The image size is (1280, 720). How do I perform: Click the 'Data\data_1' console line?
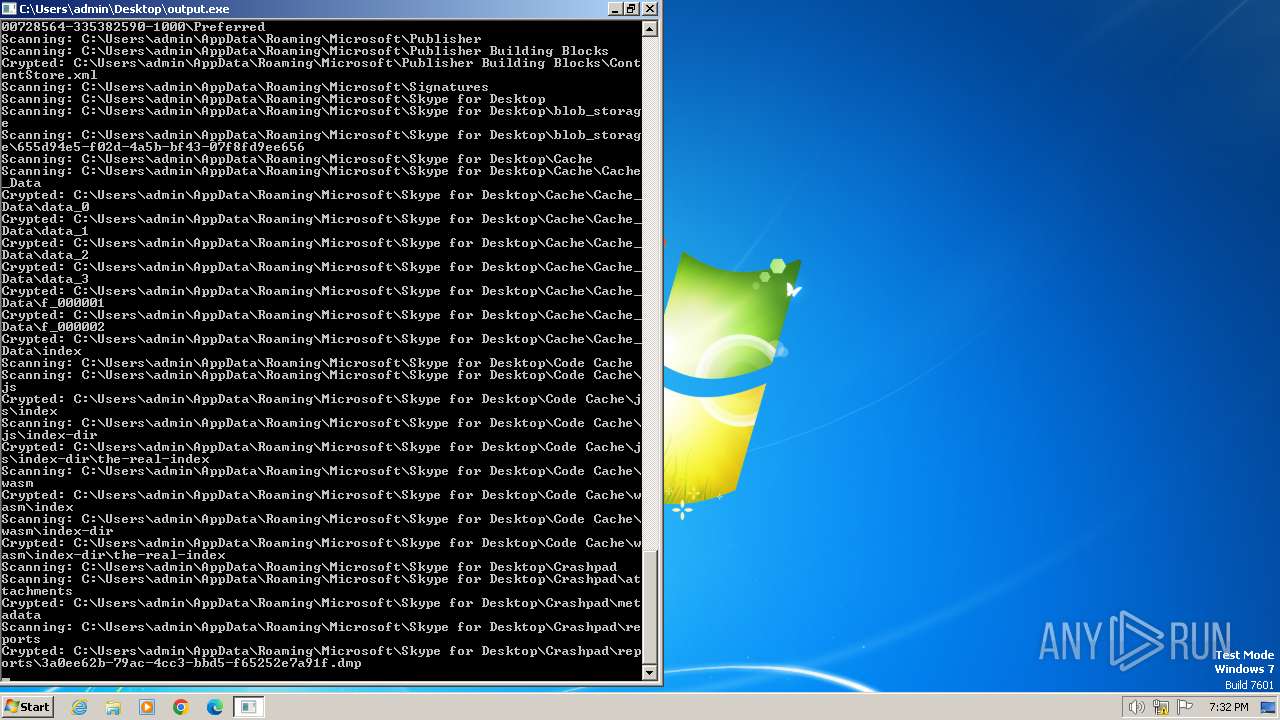(x=45, y=231)
